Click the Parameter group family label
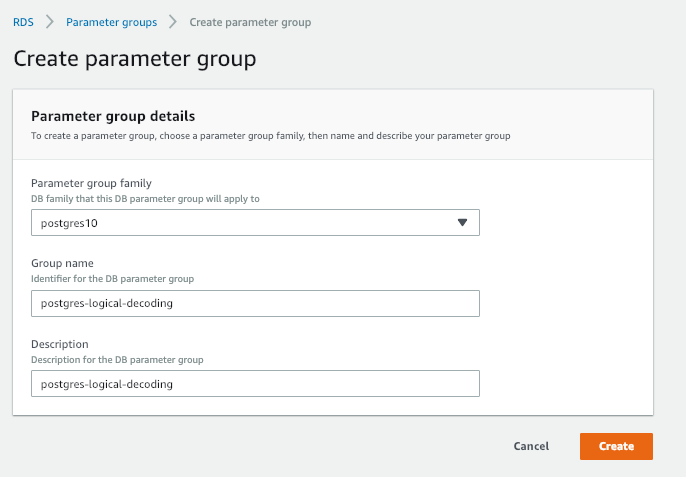686x477 pixels. point(91,183)
